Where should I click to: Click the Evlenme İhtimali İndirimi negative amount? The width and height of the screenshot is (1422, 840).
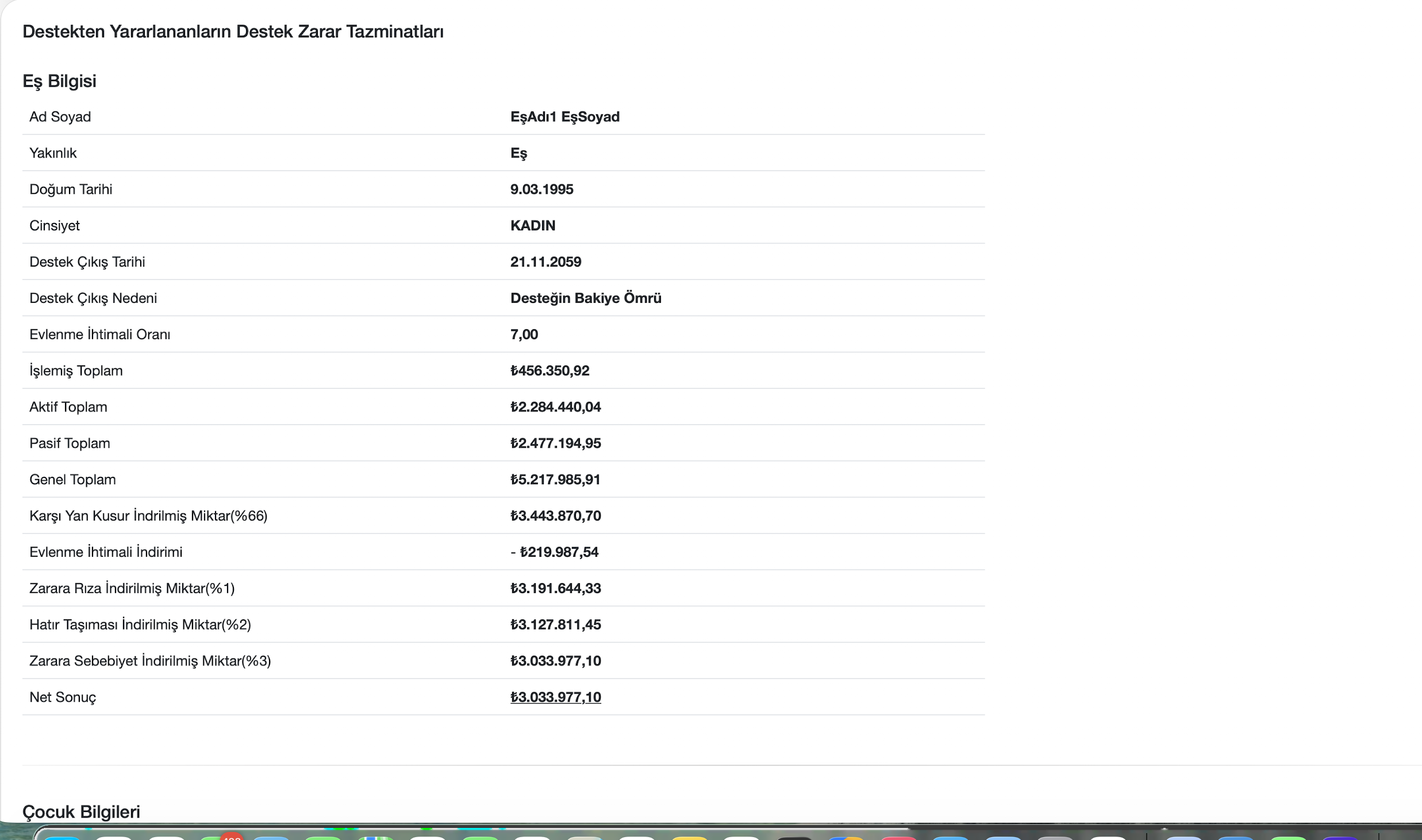(x=554, y=552)
